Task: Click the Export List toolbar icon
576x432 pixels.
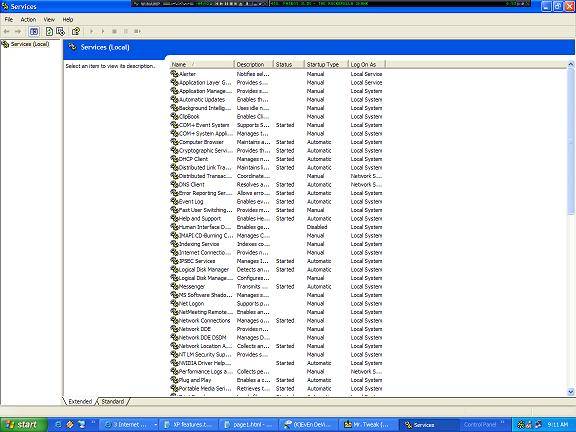Action: (x=60, y=32)
